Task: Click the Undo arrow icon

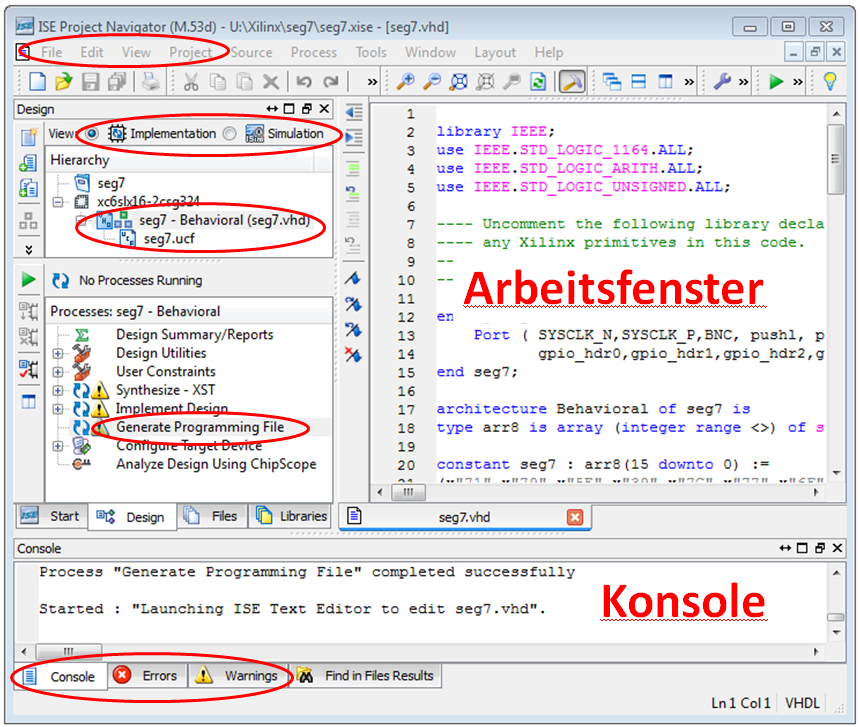Action: click(x=304, y=82)
